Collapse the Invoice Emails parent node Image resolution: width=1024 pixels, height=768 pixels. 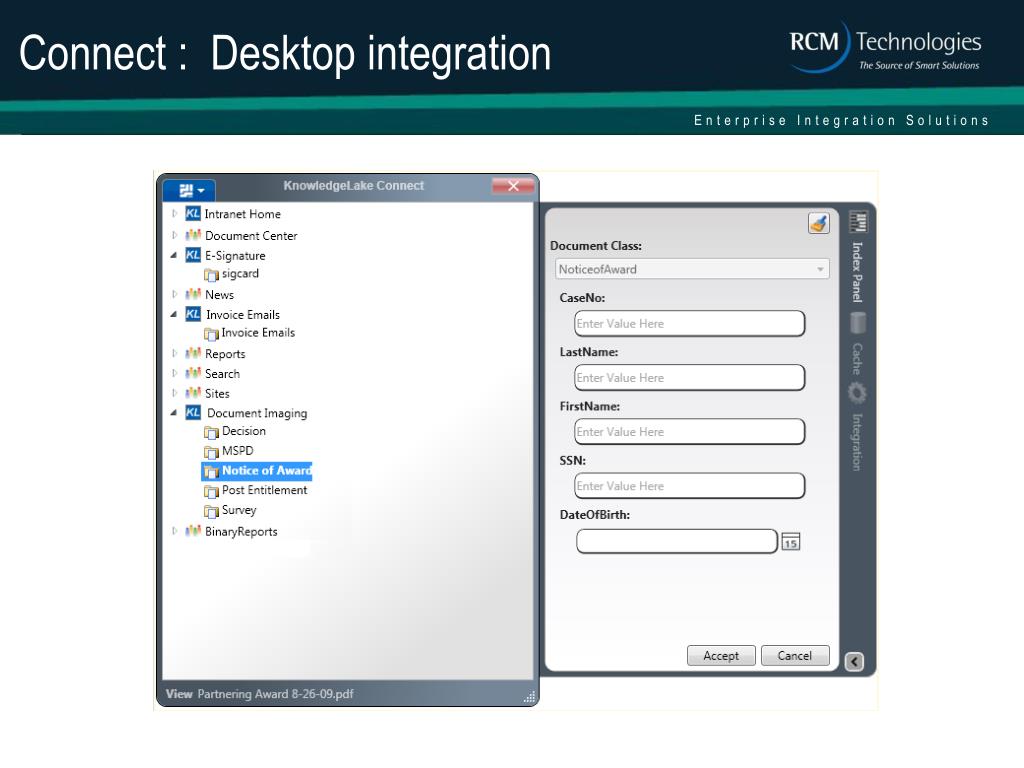pos(174,314)
